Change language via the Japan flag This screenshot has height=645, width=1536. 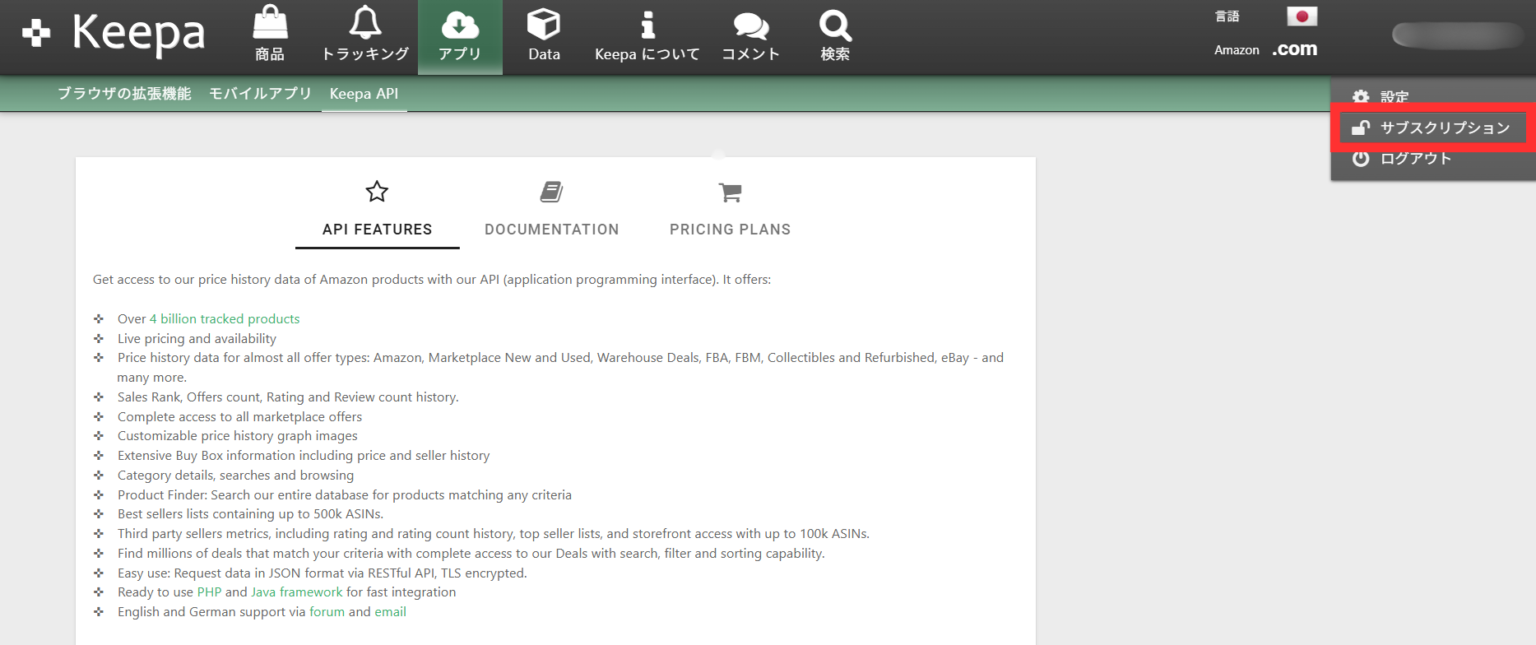tap(1301, 17)
